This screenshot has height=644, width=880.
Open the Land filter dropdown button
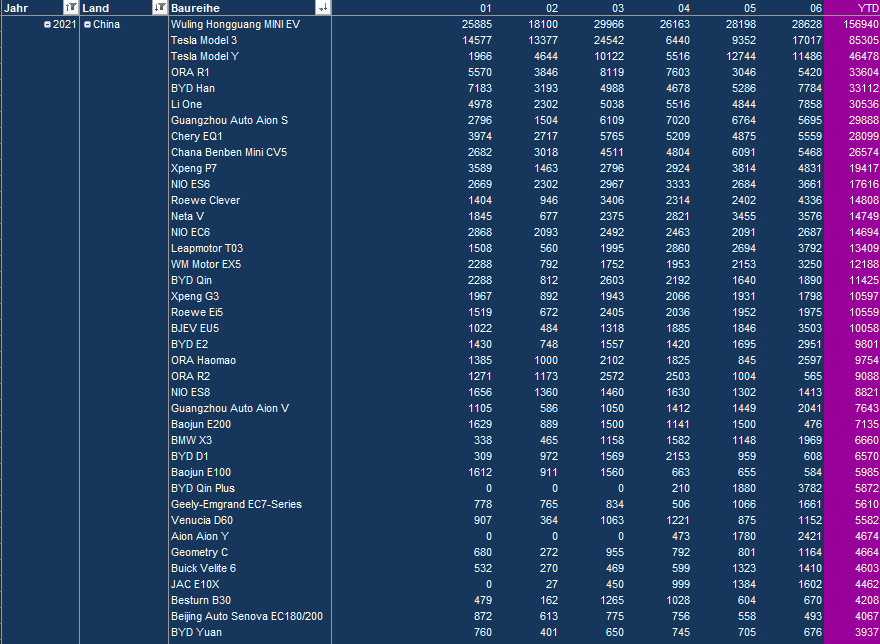[159, 8]
